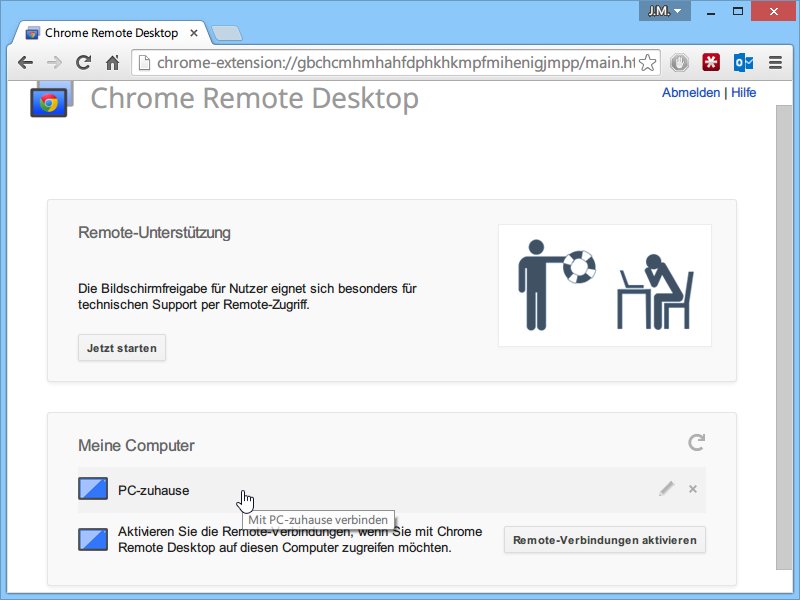
Task: Edit the PC-zuhause name with pencil icon
Action: pyautogui.click(x=666, y=489)
